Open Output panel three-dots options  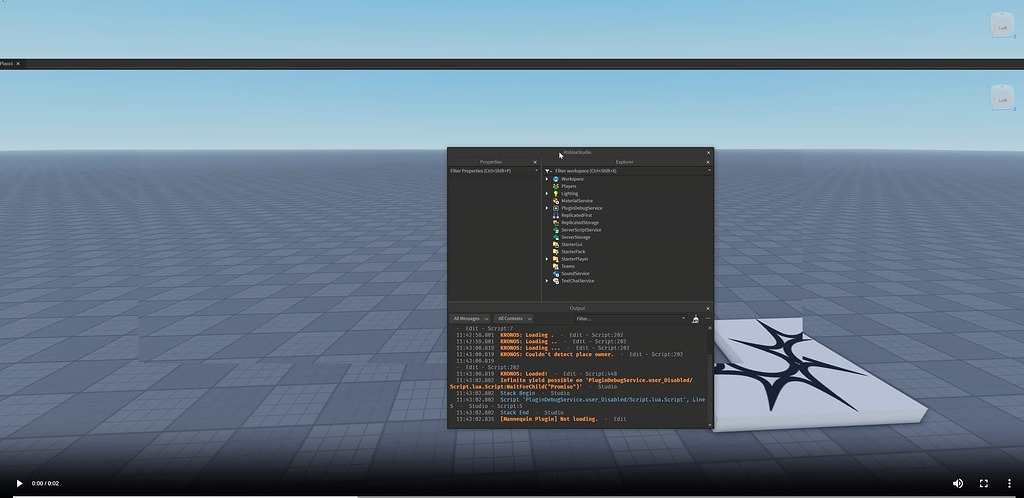(x=708, y=319)
